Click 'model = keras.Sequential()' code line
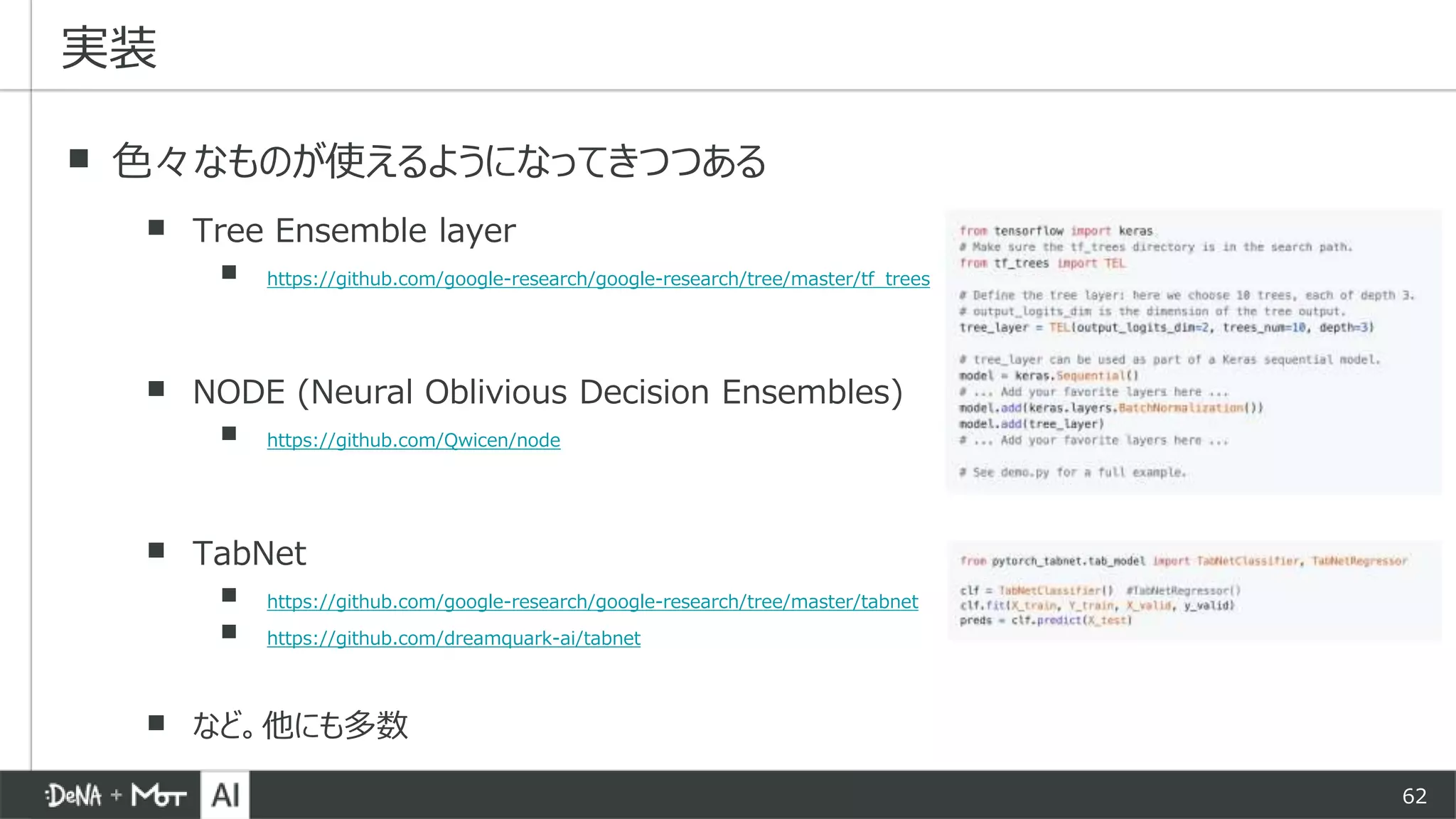Viewport: 1456px width, 819px height. [1049, 376]
